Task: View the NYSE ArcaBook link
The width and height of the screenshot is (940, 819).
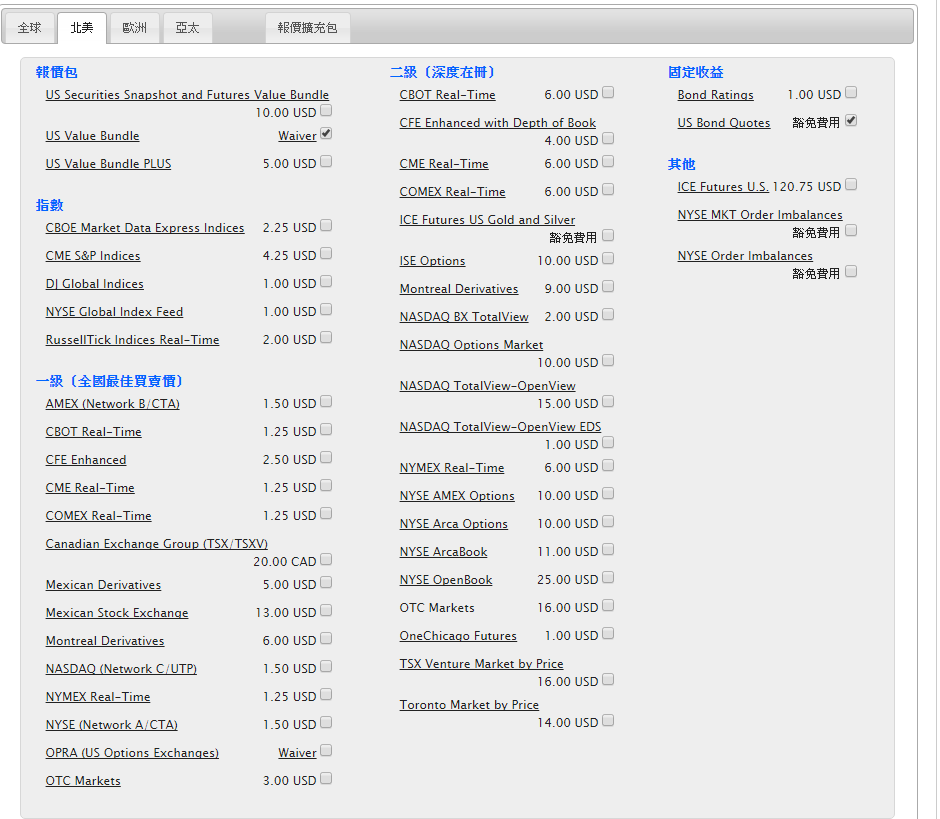Action: pyautogui.click(x=444, y=552)
